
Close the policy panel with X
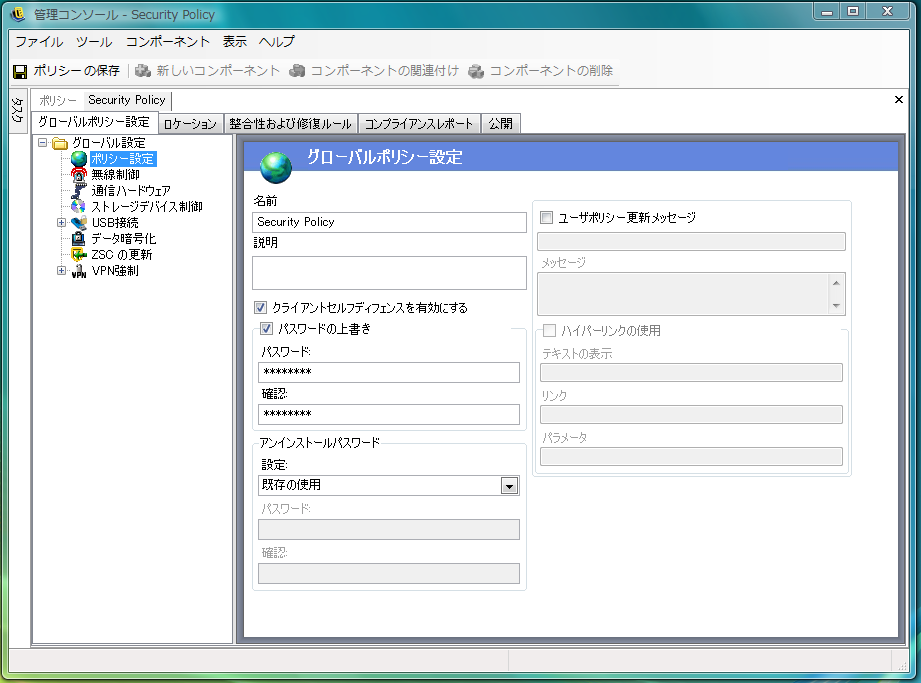(899, 100)
